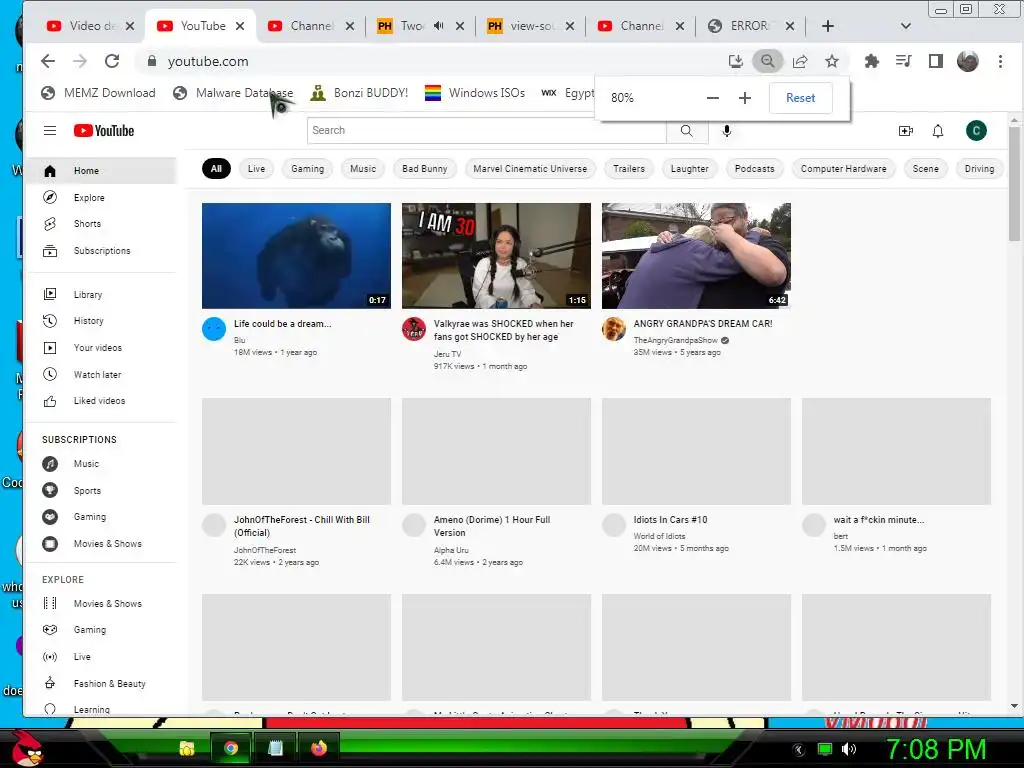Open Your videos in the sidebar
The image size is (1024, 768).
[101, 347]
